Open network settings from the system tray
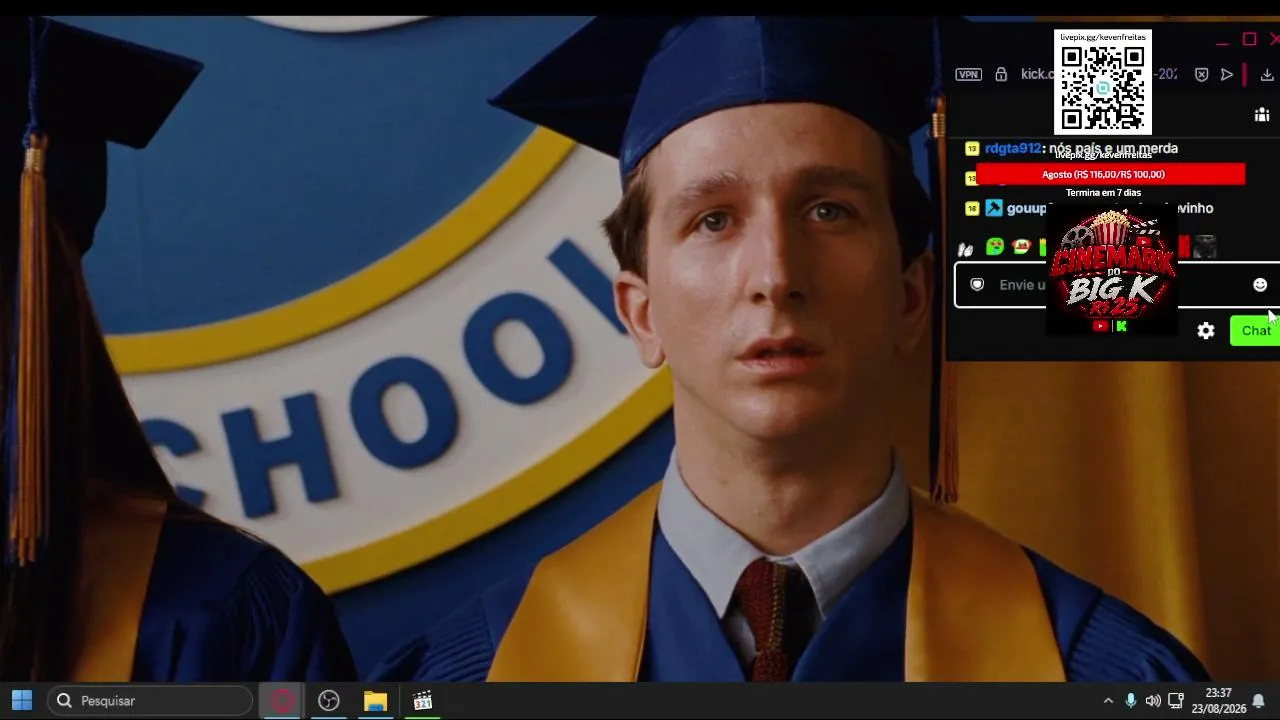Viewport: 1280px width, 720px height. 1176,701
